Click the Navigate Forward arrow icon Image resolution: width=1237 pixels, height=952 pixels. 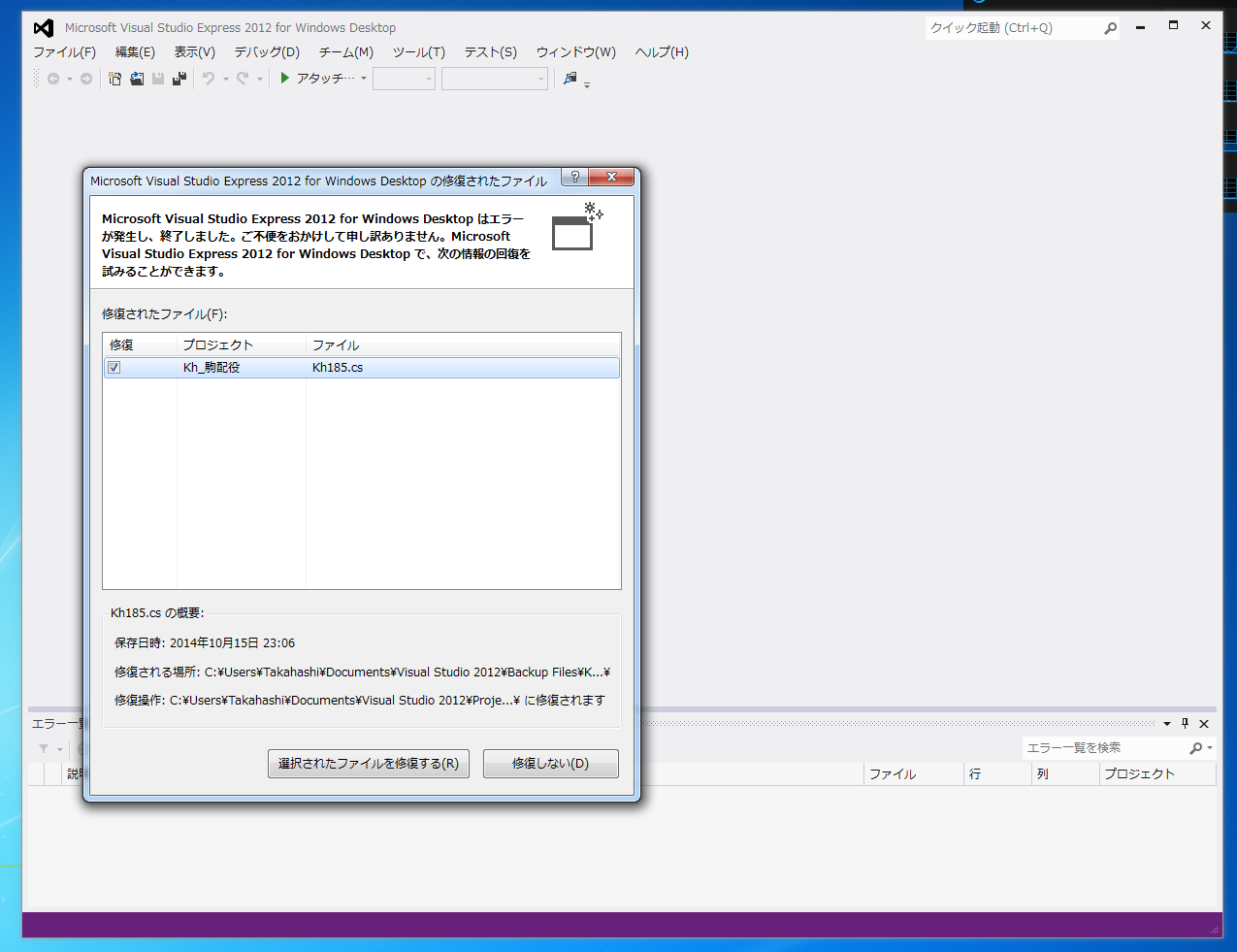[x=86, y=79]
